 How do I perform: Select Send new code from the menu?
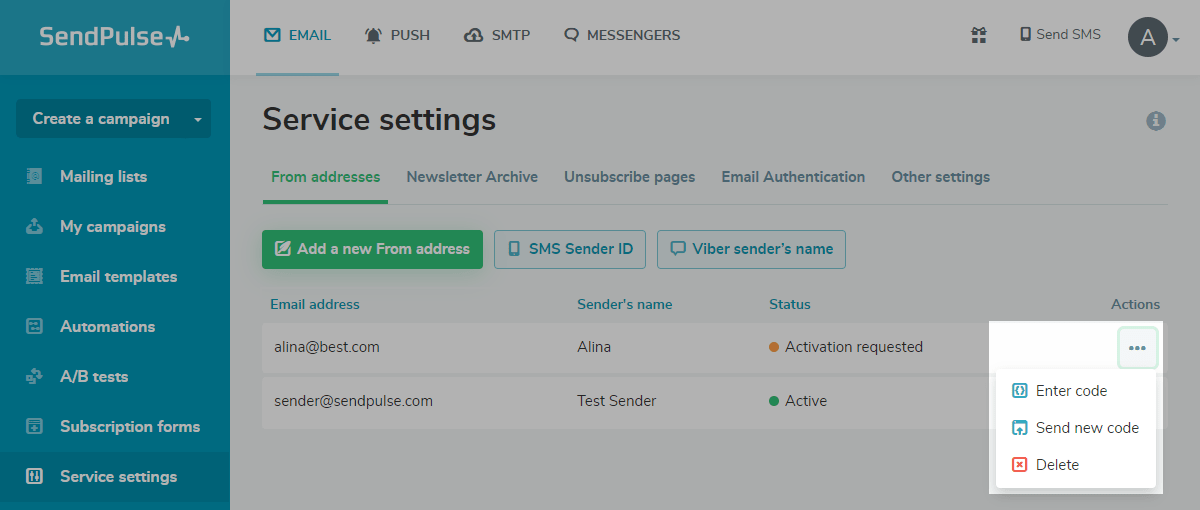click(x=1086, y=428)
